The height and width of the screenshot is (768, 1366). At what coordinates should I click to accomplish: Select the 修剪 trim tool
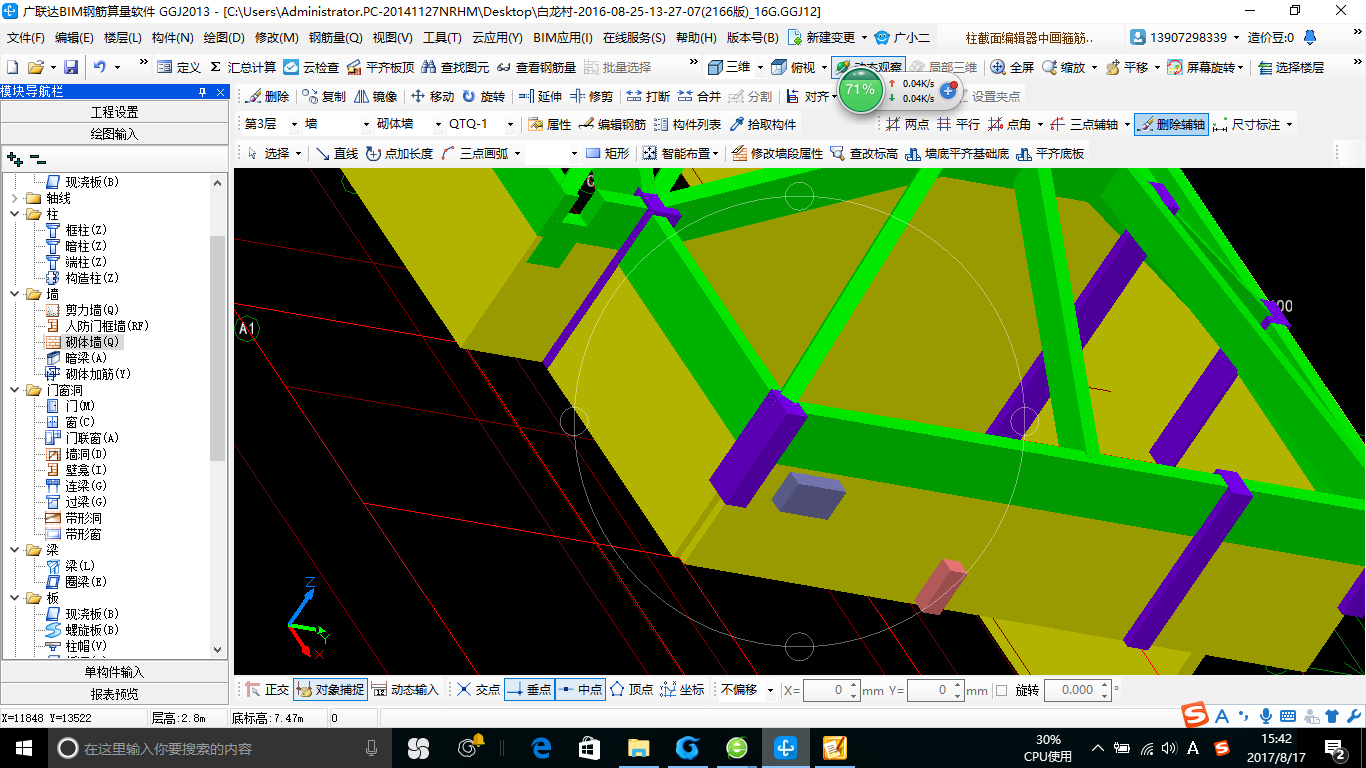tap(592, 97)
